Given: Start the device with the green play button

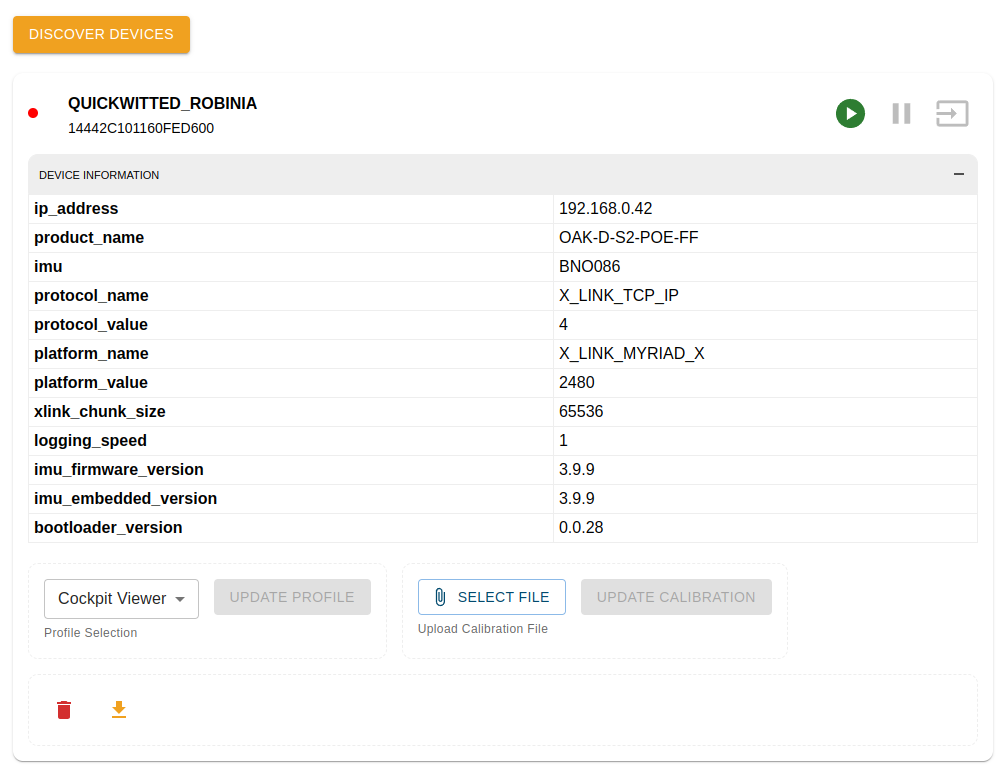Looking at the screenshot, I should click(850, 113).
